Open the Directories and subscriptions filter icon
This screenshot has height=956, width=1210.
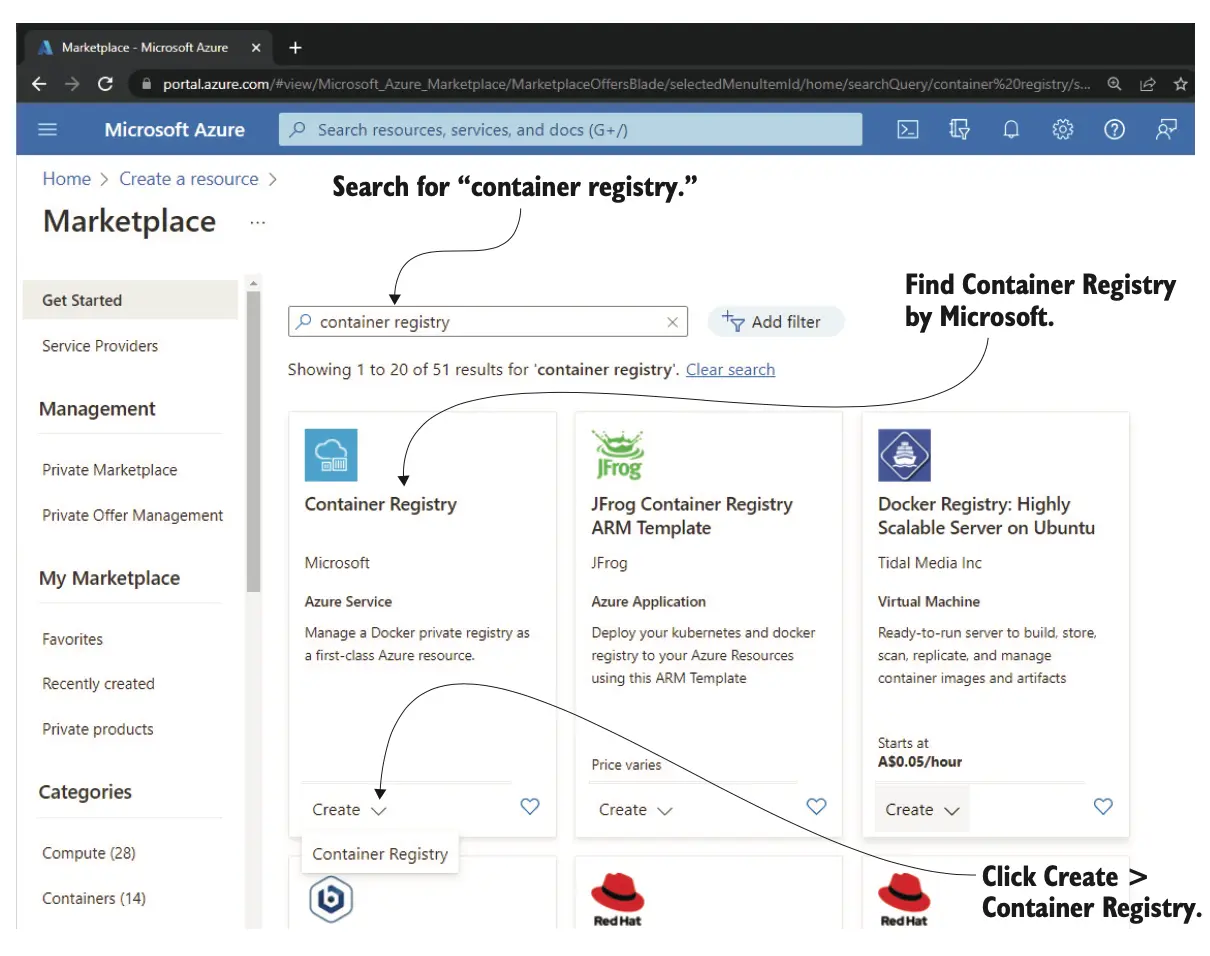tap(959, 130)
